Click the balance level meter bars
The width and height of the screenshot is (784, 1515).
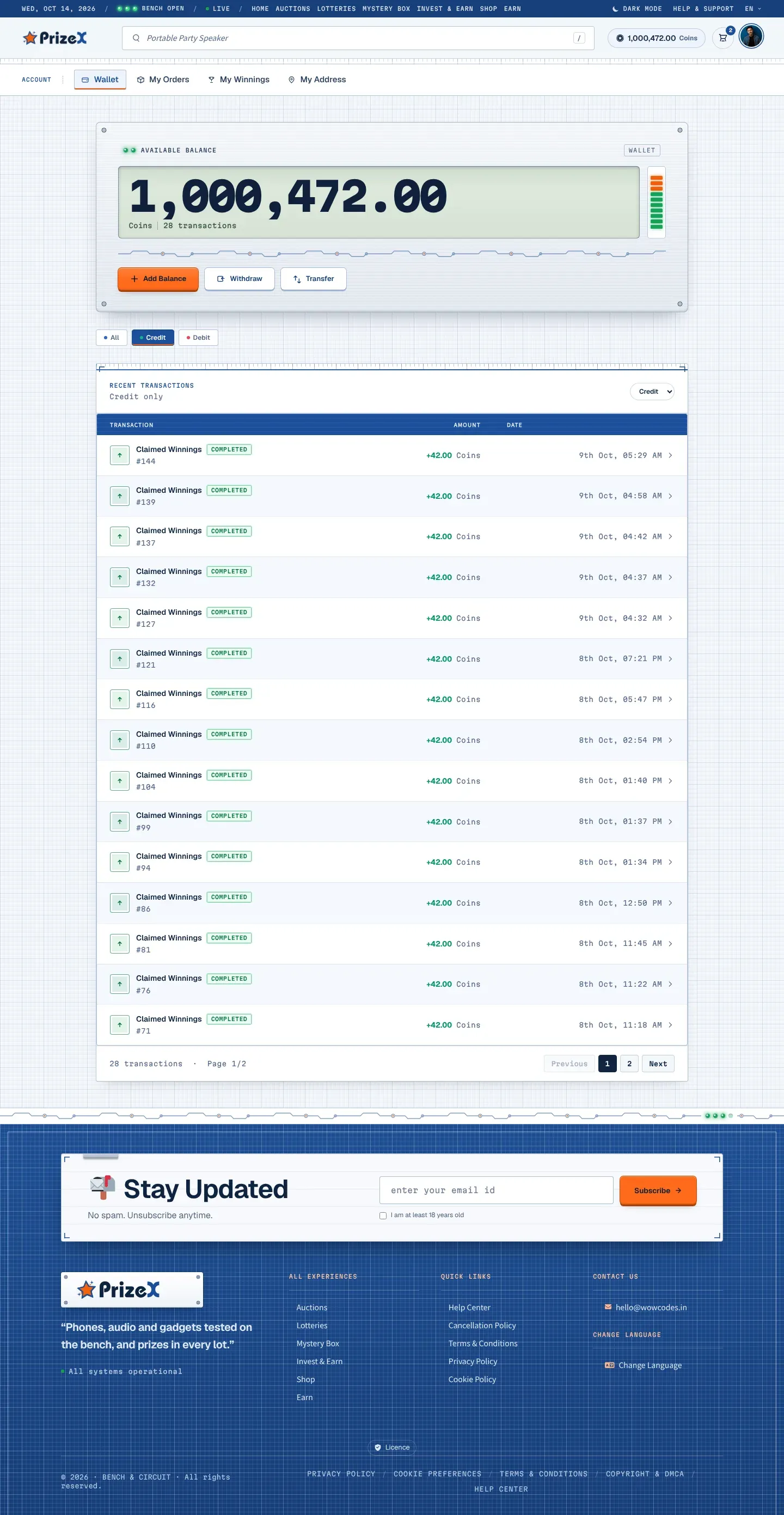[657, 203]
